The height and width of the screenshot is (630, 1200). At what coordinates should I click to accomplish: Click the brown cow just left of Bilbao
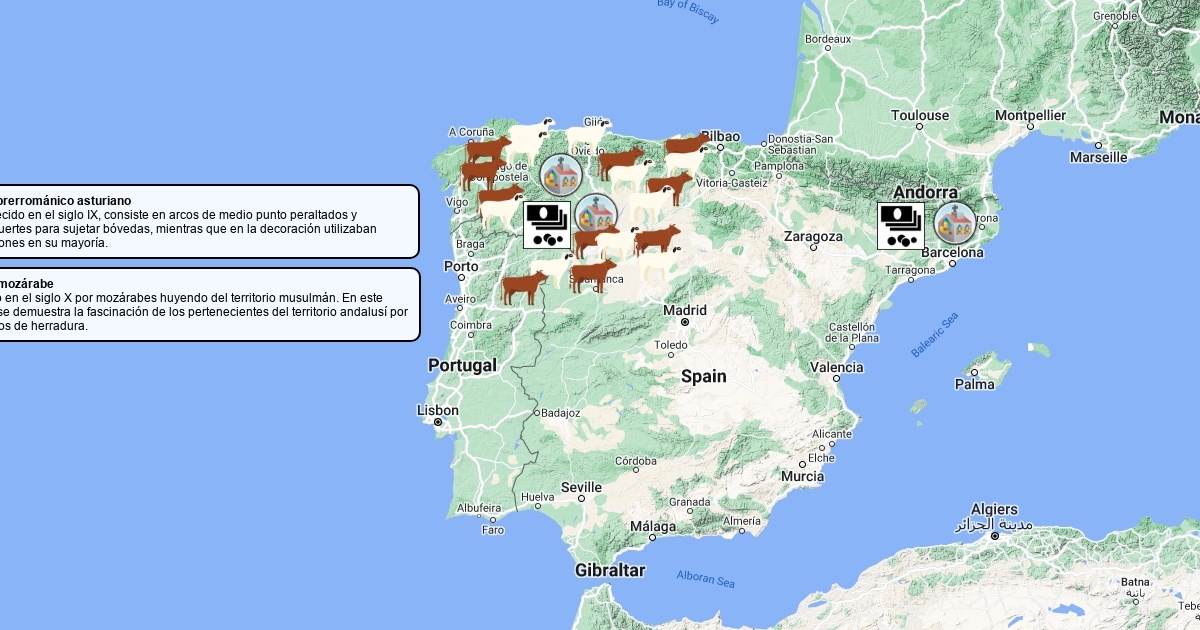click(x=687, y=151)
